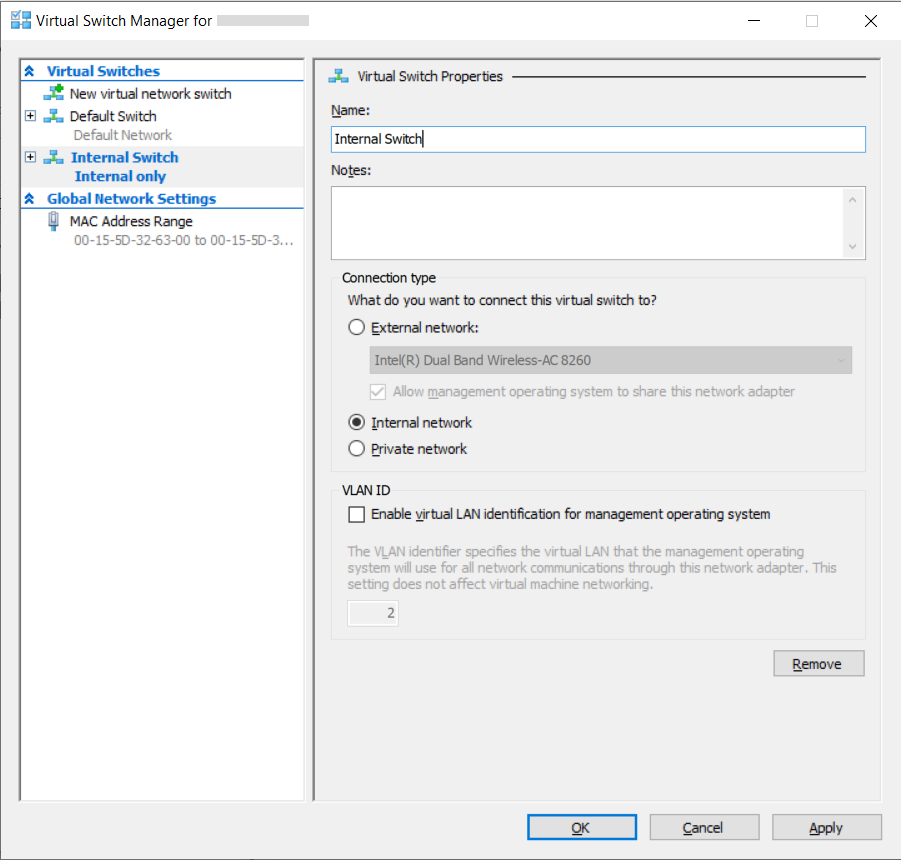Click the MAC Address Range icon
Image resolution: width=901 pixels, height=860 pixels.
[53, 221]
